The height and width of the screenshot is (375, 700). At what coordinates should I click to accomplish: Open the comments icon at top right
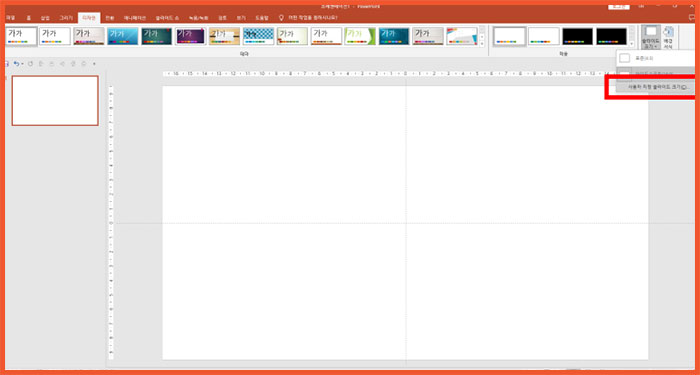tap(692, 18)
